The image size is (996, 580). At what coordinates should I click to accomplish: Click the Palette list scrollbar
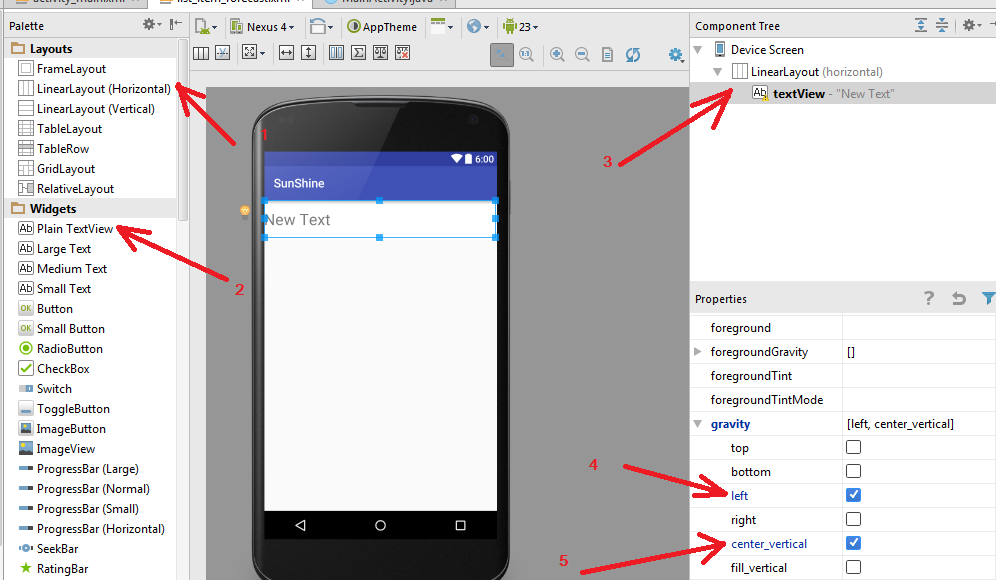click(183, 130)
